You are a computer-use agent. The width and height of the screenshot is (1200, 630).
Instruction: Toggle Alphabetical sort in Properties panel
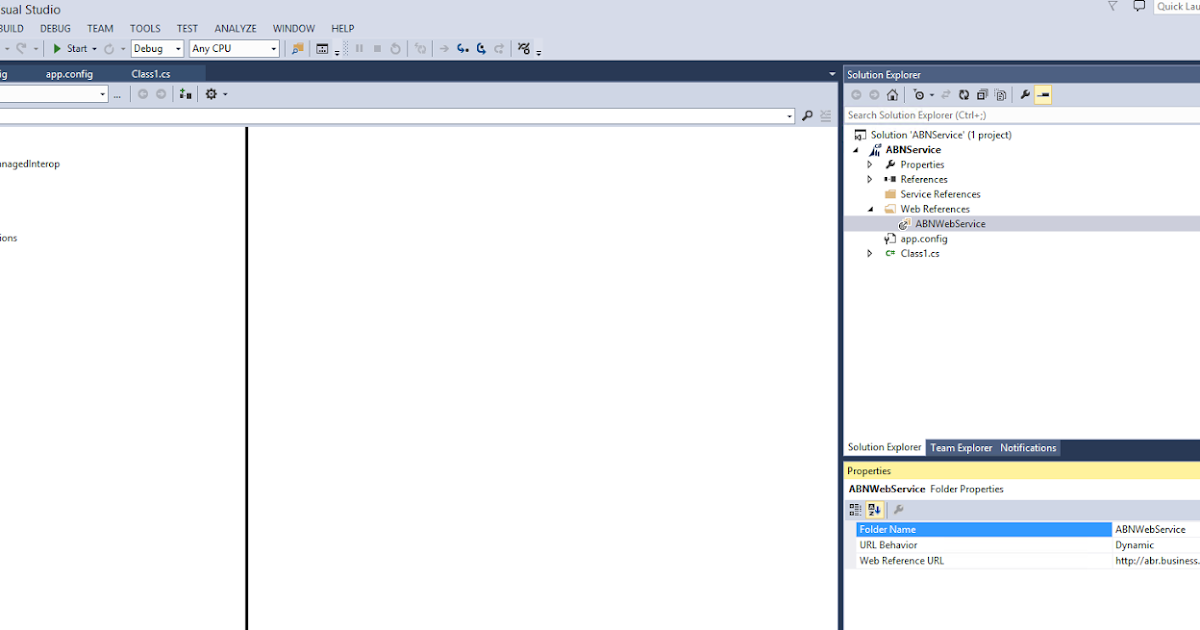pyautogui.click(x=873, y=510)
